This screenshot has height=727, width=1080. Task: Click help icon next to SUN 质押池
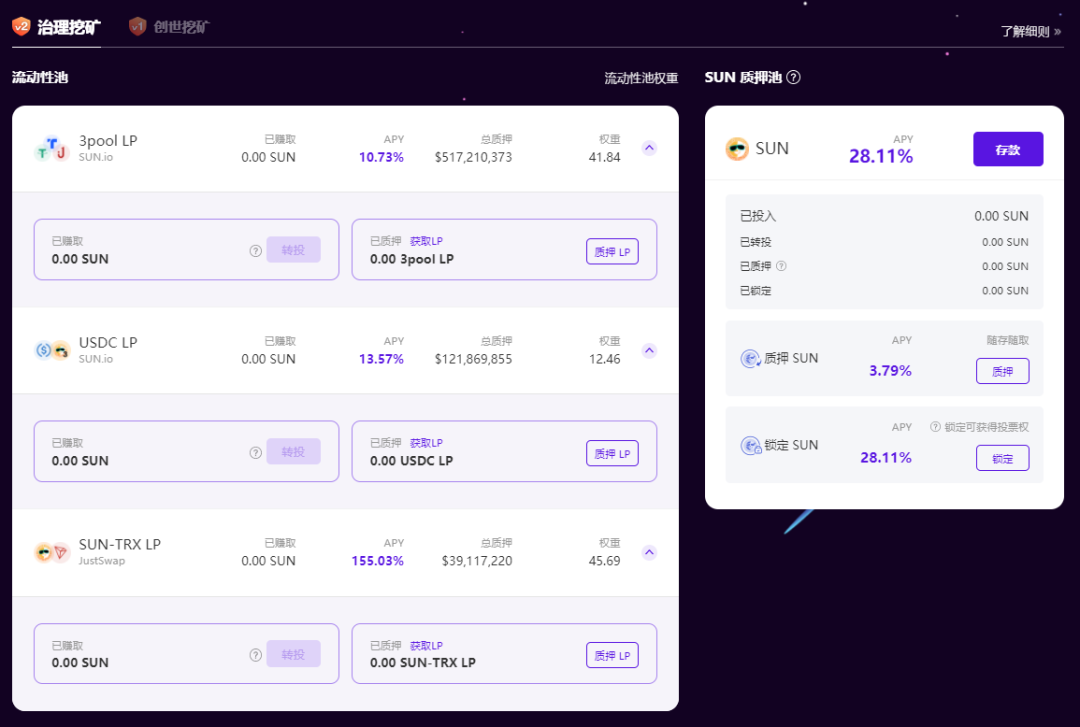[x=793, y=77]
